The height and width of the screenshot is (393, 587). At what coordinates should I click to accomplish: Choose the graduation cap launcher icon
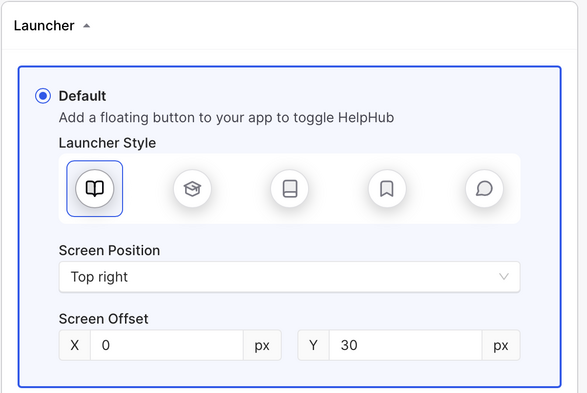(x=192, y=189)
